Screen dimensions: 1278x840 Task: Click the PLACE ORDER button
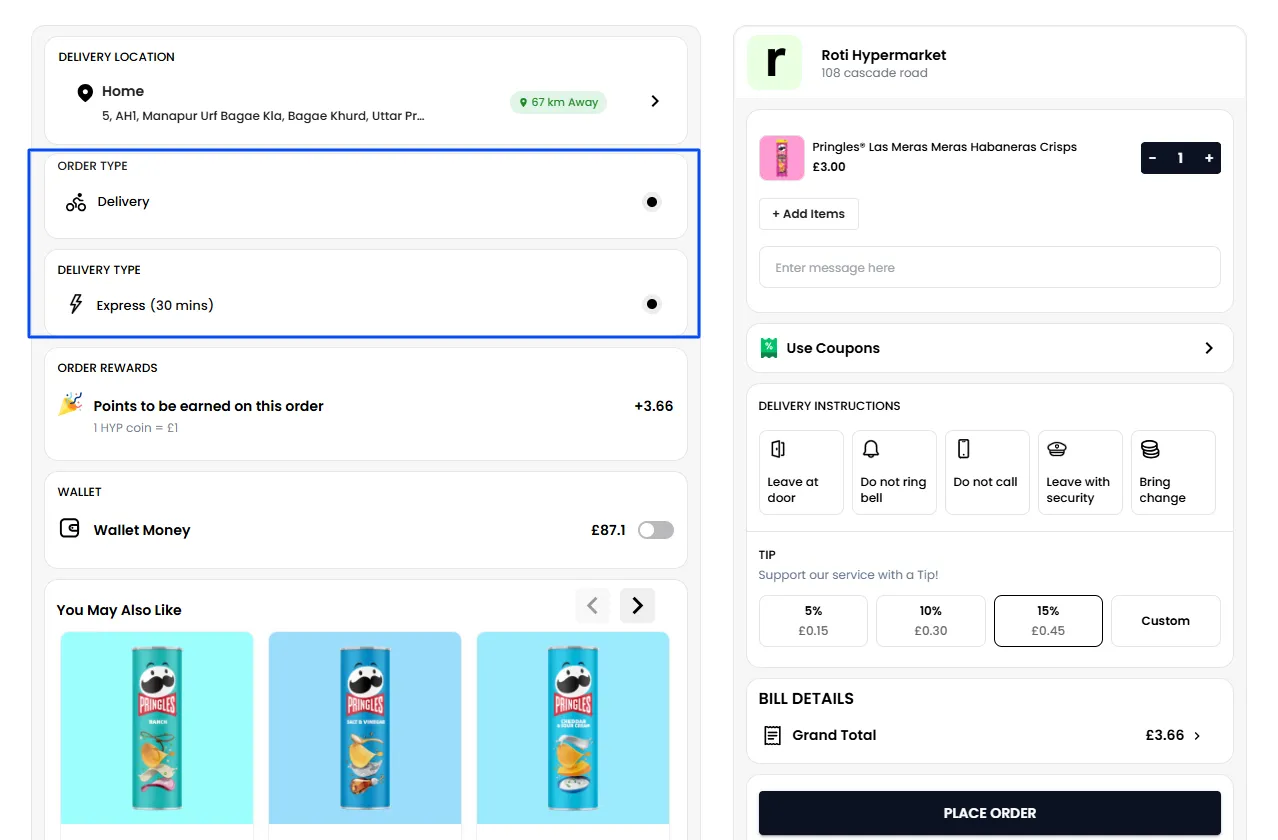[x=990, y=813]
